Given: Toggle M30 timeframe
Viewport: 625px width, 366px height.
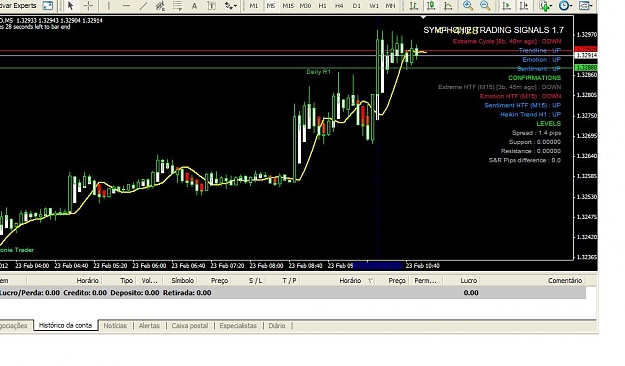Looking at the screenshot, I should [305, 6].
